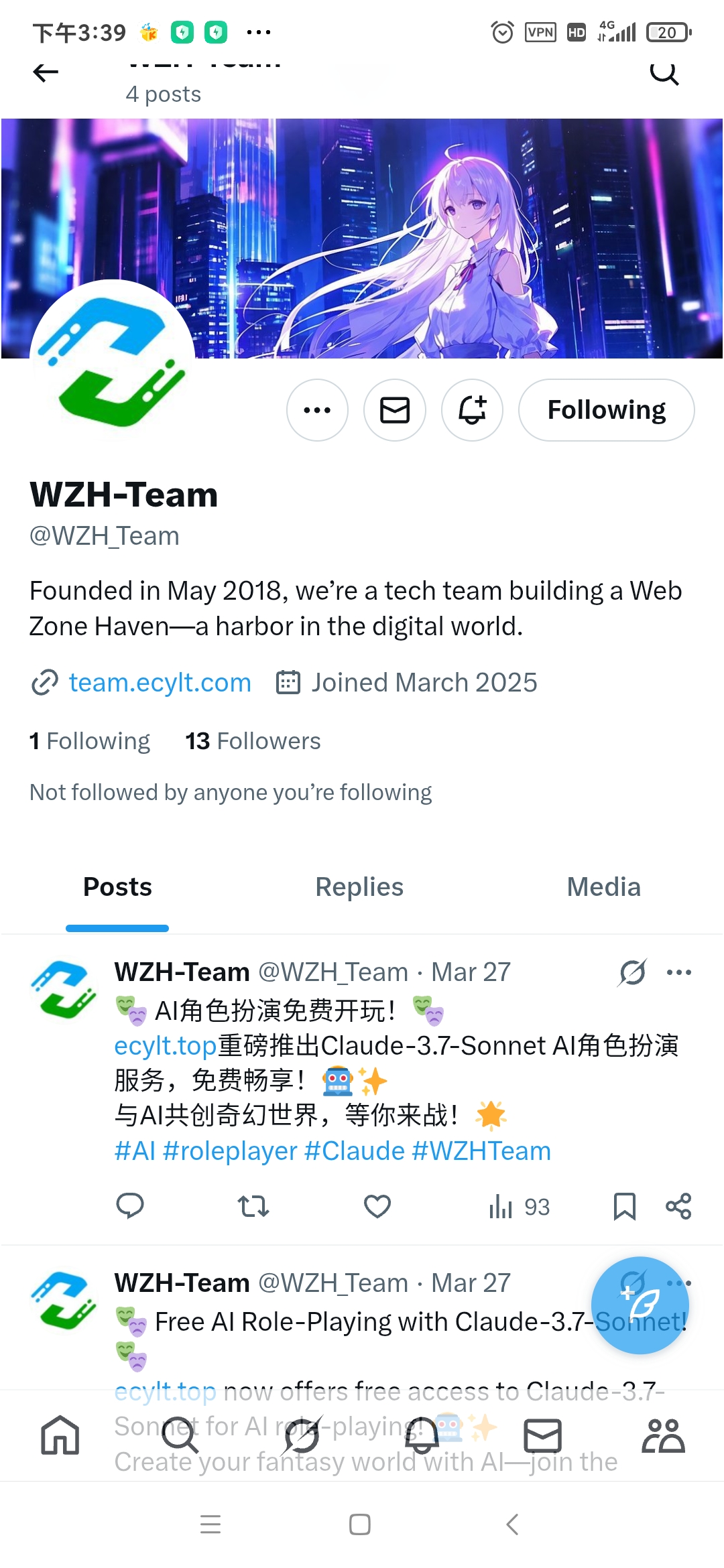Share the first post
Screen dimensions: 724x1568
(678, 1206)
